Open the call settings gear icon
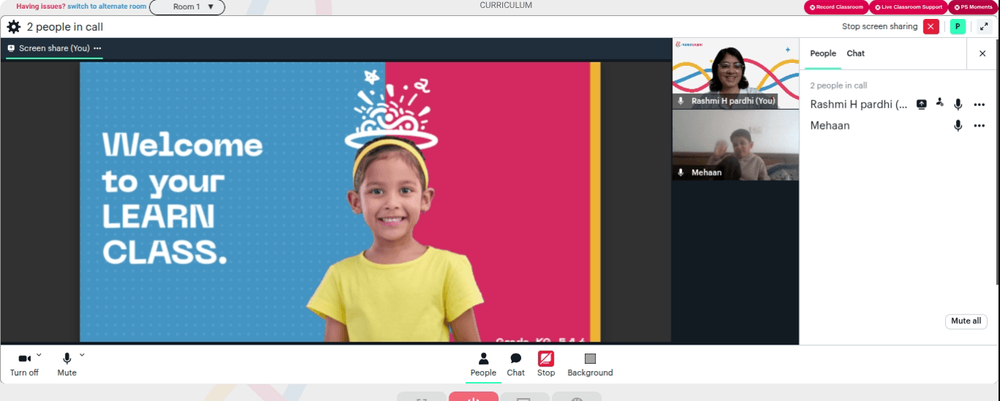Image resolution: width=1000 pixels, height=401 pixels. 13,27
